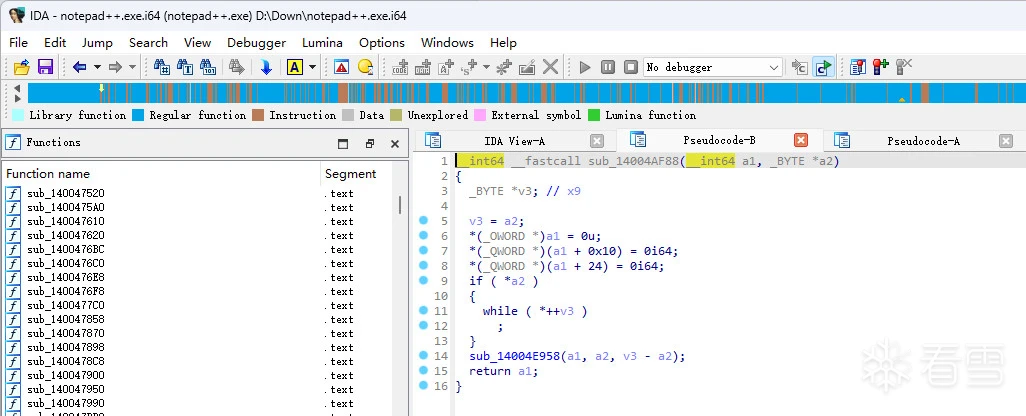Viewport: 1026px width, 416px height.
Task: Click the search immediate value binoculars icon
Action: click(162, 67)
